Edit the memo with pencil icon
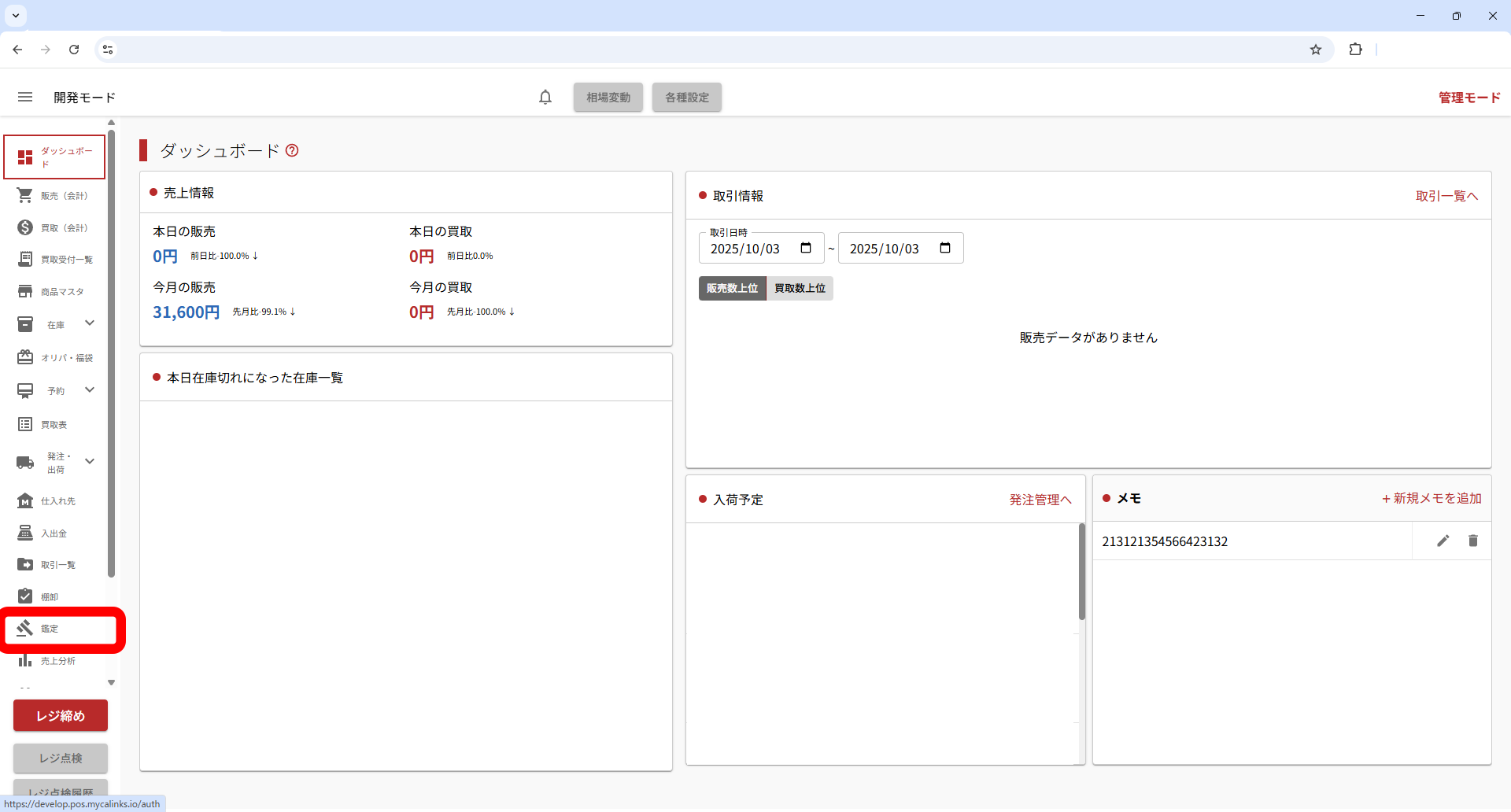 [x=1443, y=541]
